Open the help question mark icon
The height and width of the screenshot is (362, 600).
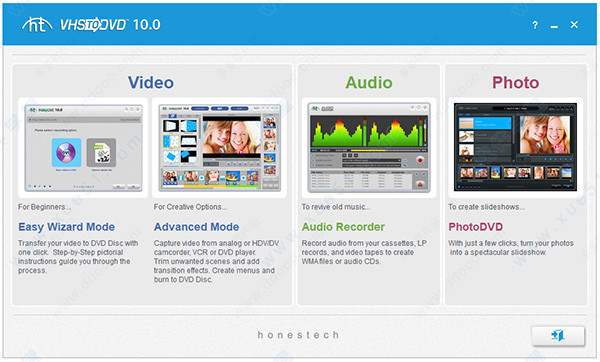[535, 25]
